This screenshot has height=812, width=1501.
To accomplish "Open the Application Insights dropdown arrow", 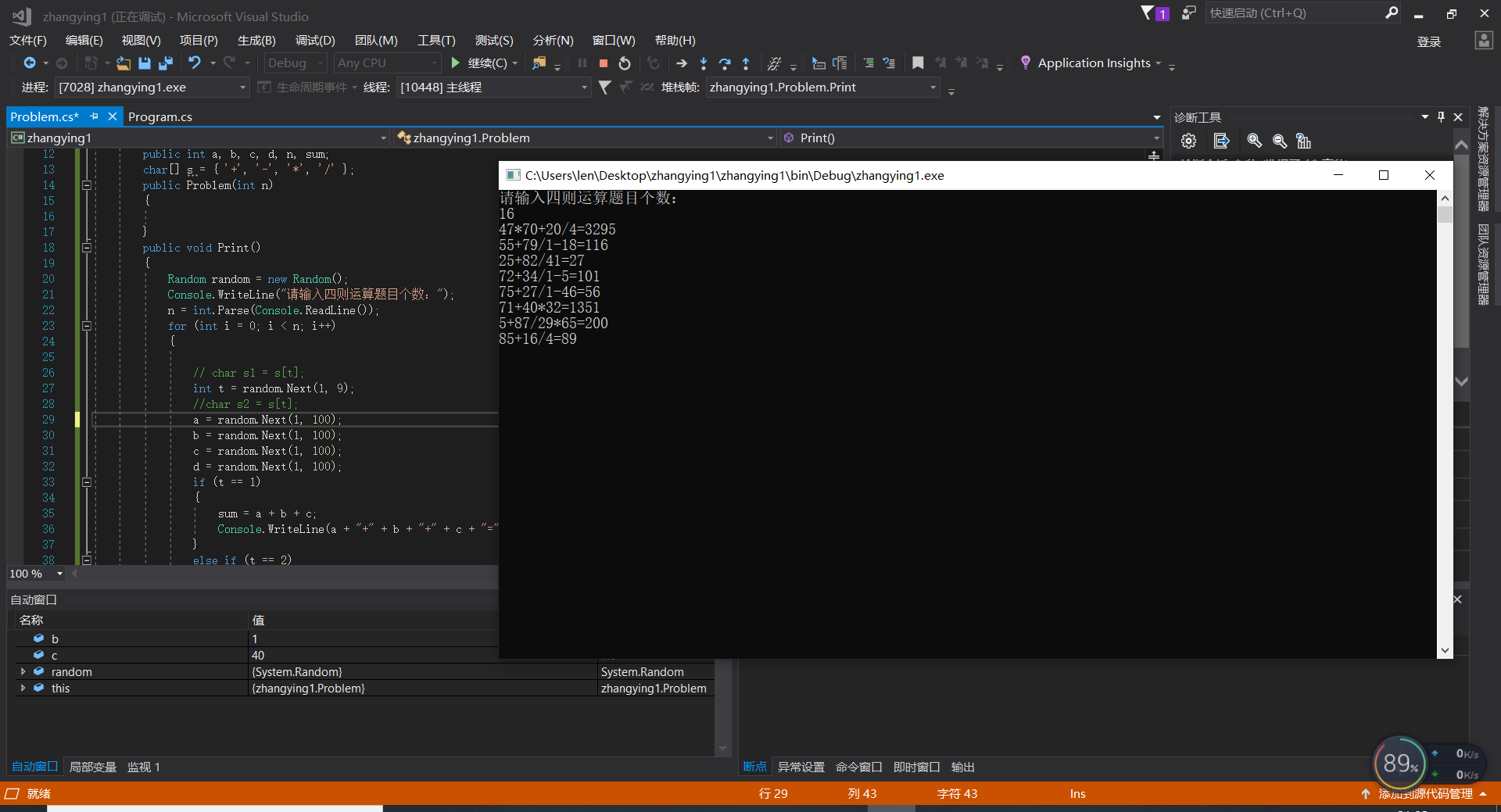I will (1159, 63).
